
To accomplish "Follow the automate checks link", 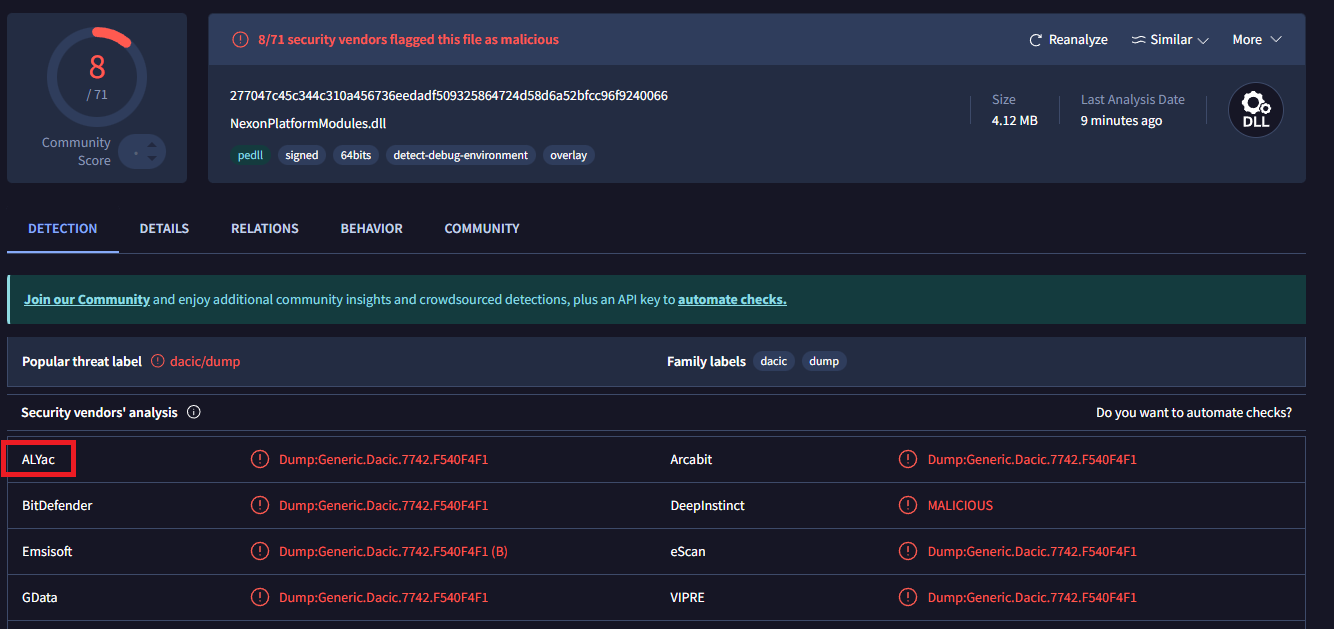I will point(732,299).
